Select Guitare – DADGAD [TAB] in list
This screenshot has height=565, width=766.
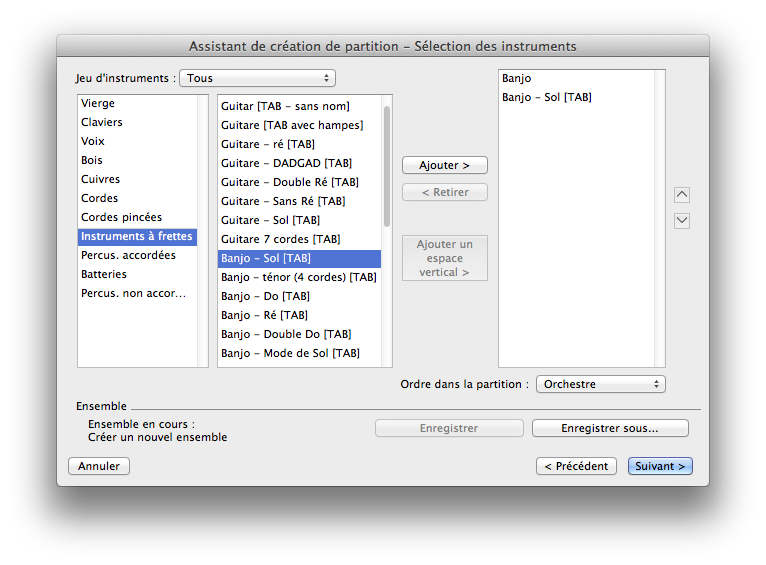click(286, 163)
